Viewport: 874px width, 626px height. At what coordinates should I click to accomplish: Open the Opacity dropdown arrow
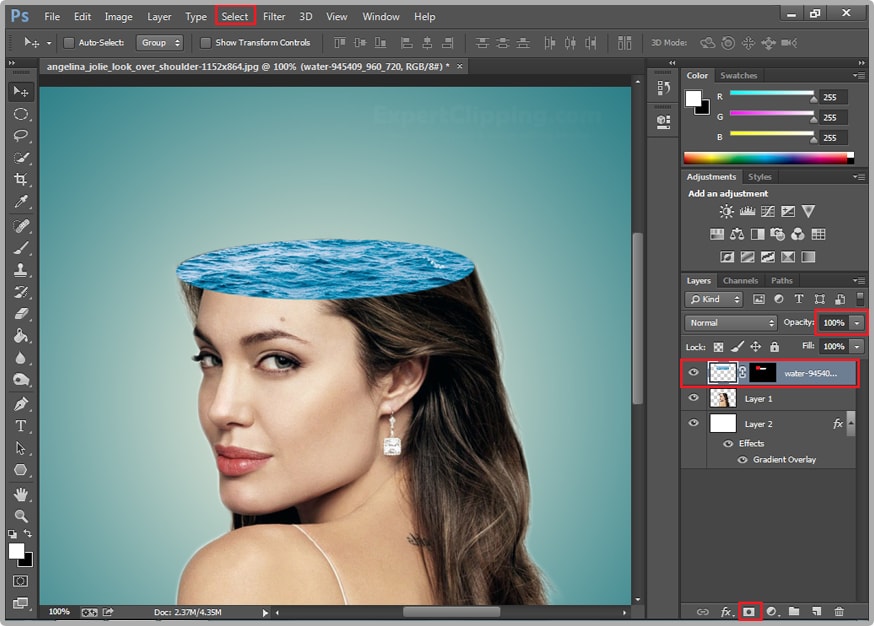pos(855,322)
